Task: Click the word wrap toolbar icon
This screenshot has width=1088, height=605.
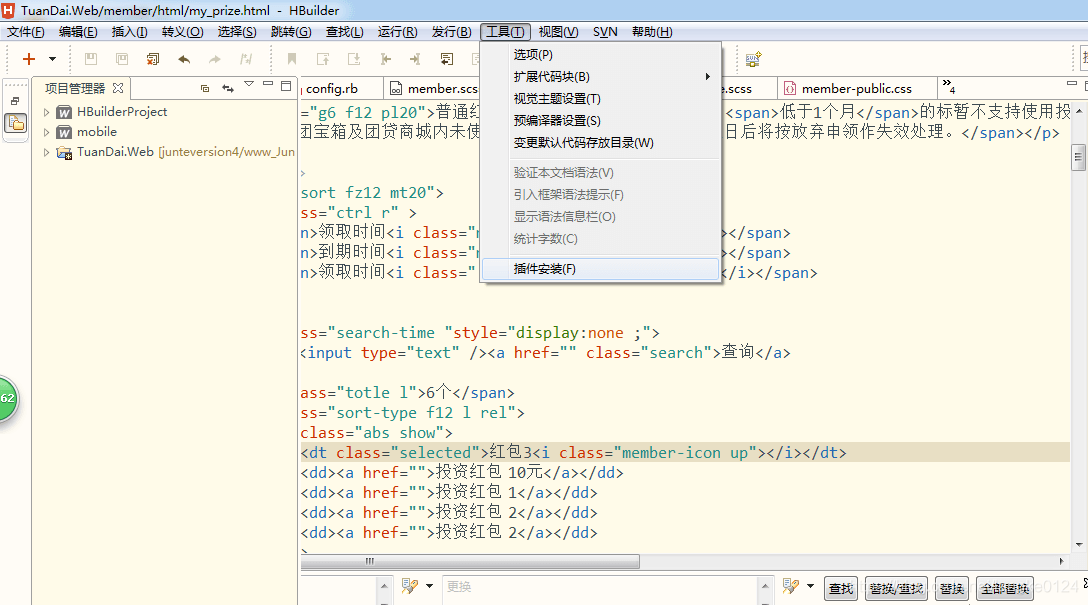Action: point(447,59)
